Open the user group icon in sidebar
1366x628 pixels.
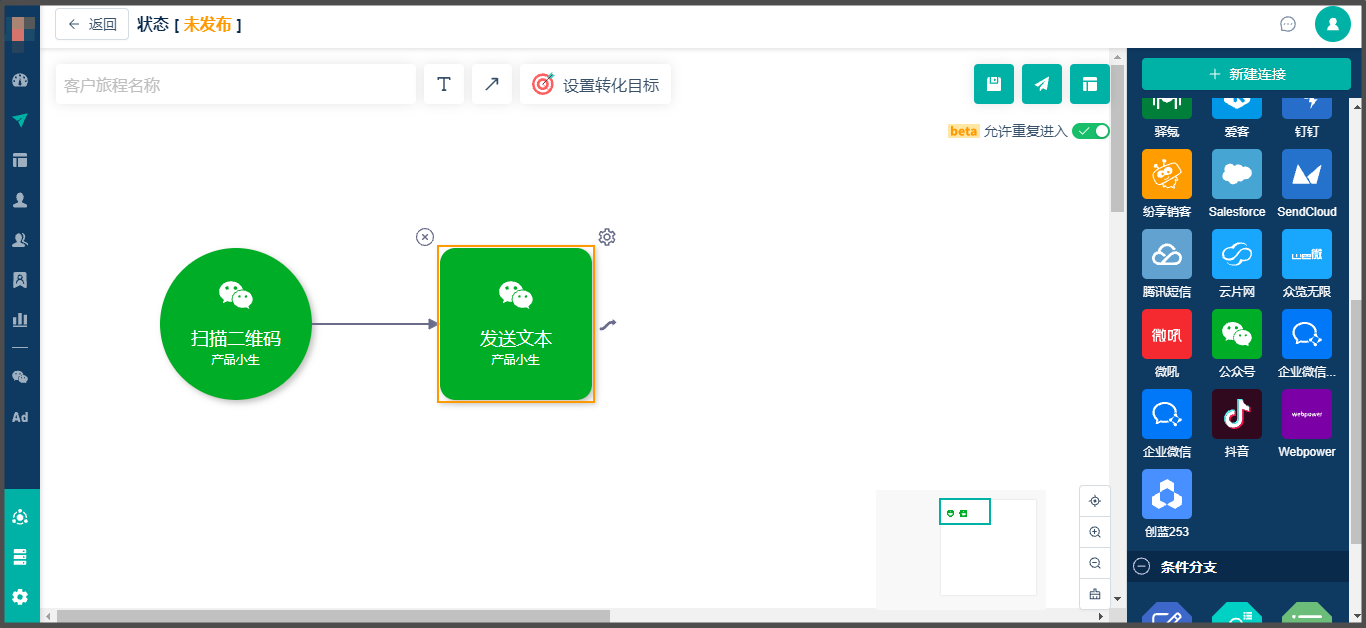20,240
